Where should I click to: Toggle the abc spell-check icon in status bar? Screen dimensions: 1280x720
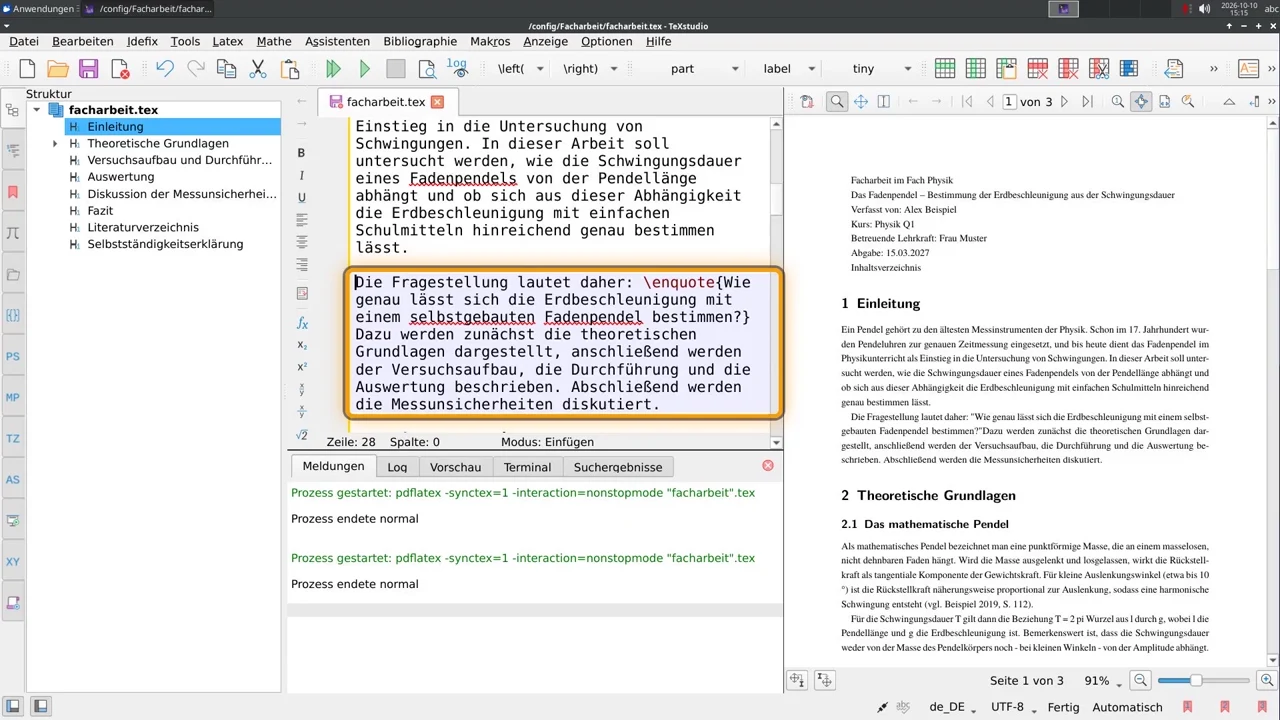click(x=904, y=707)
